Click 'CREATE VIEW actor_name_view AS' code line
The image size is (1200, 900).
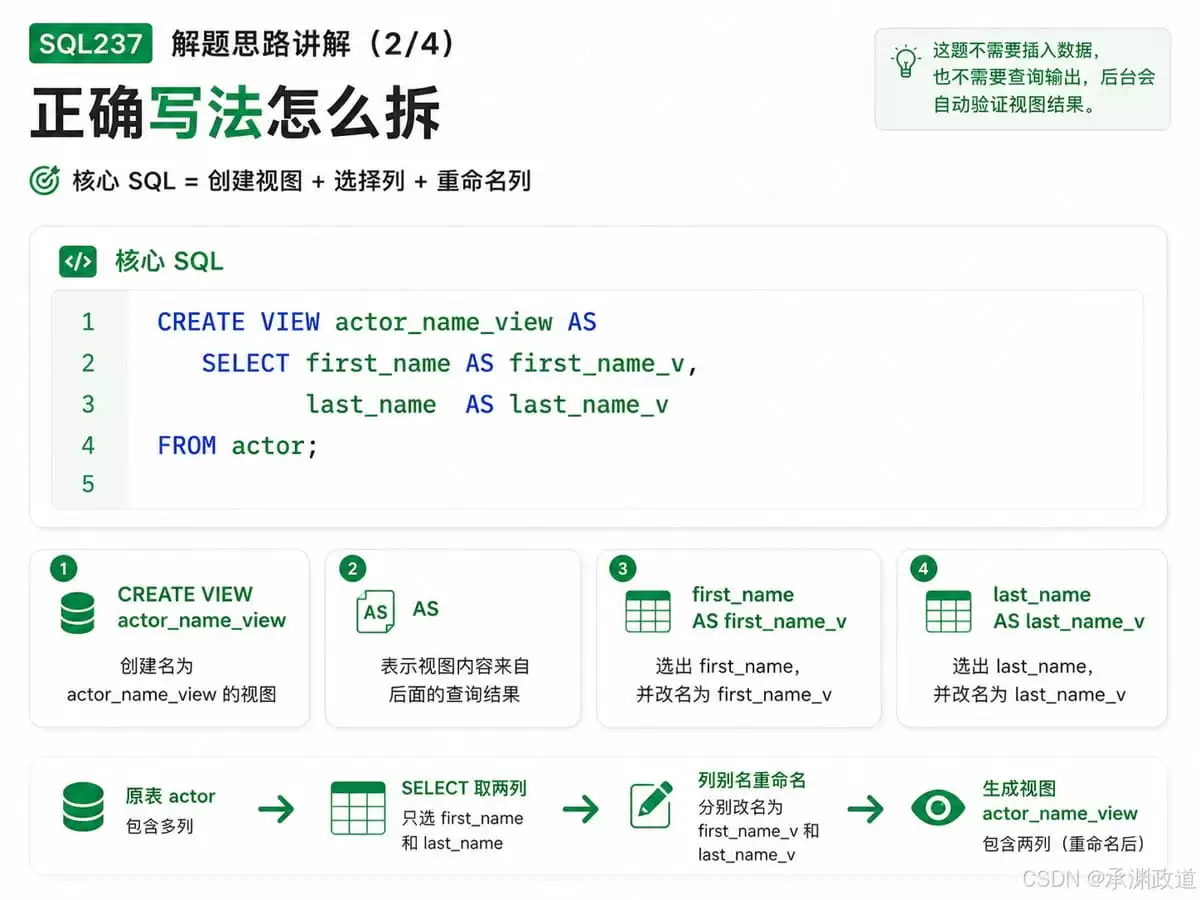click(x=377, y=322)
